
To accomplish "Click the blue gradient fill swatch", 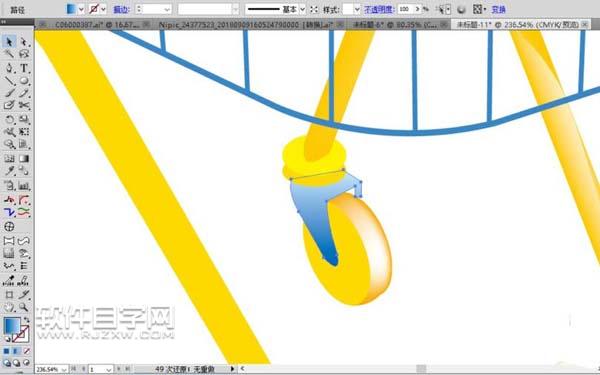I will pyautogui.click(x=12, y=326).
